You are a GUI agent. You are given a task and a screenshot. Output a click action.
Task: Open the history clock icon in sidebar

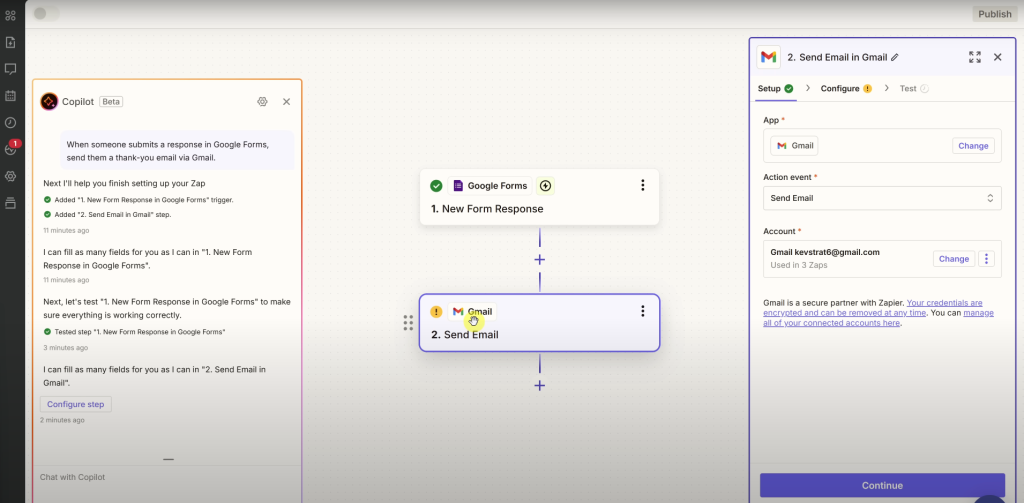pos(10,122)
